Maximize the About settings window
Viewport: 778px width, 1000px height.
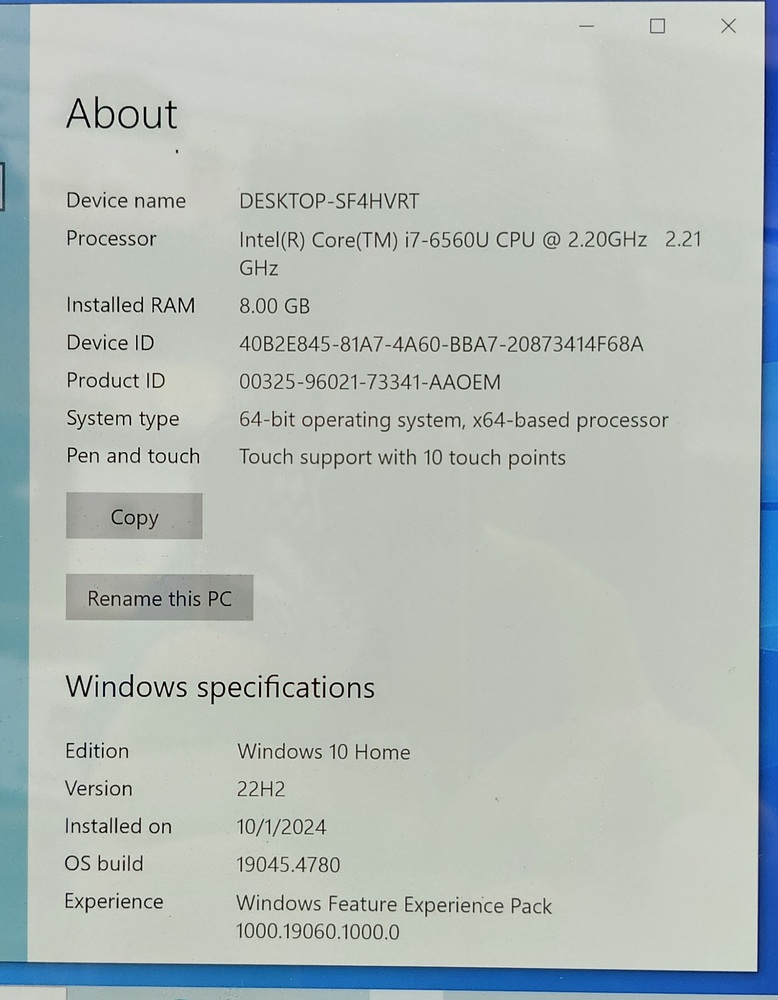click(657, 26)
